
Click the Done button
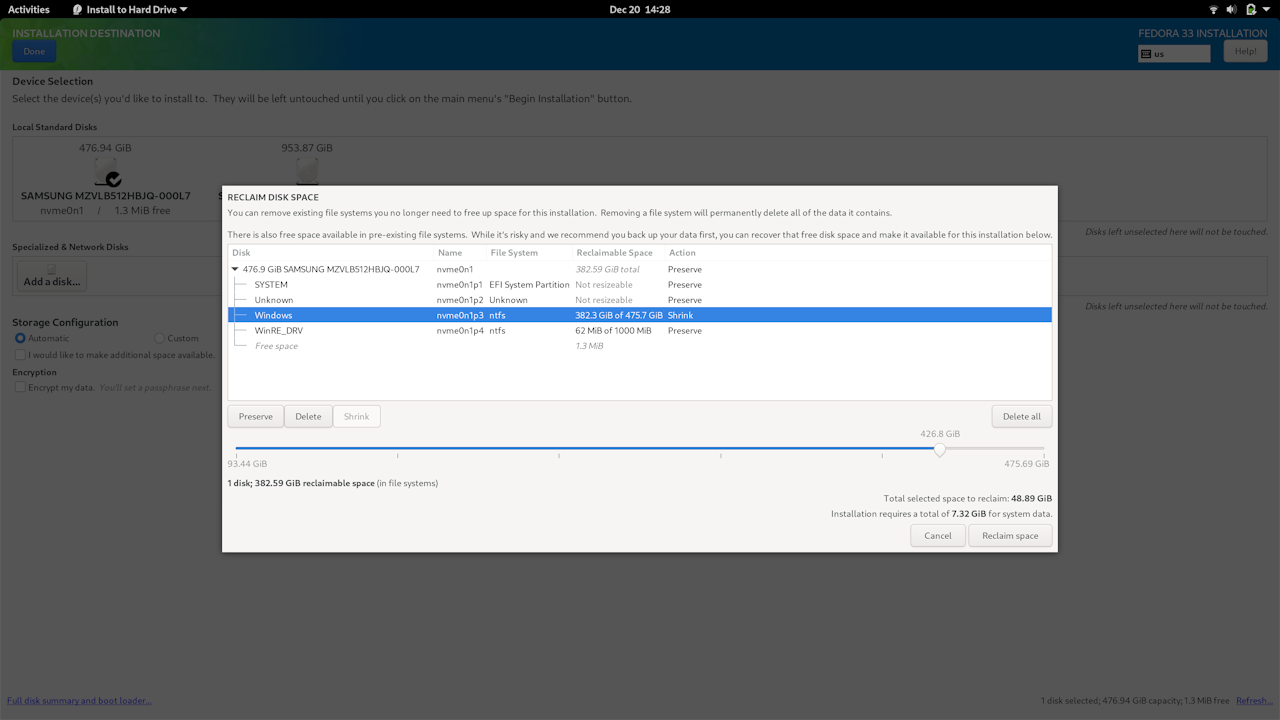(34, 52)
